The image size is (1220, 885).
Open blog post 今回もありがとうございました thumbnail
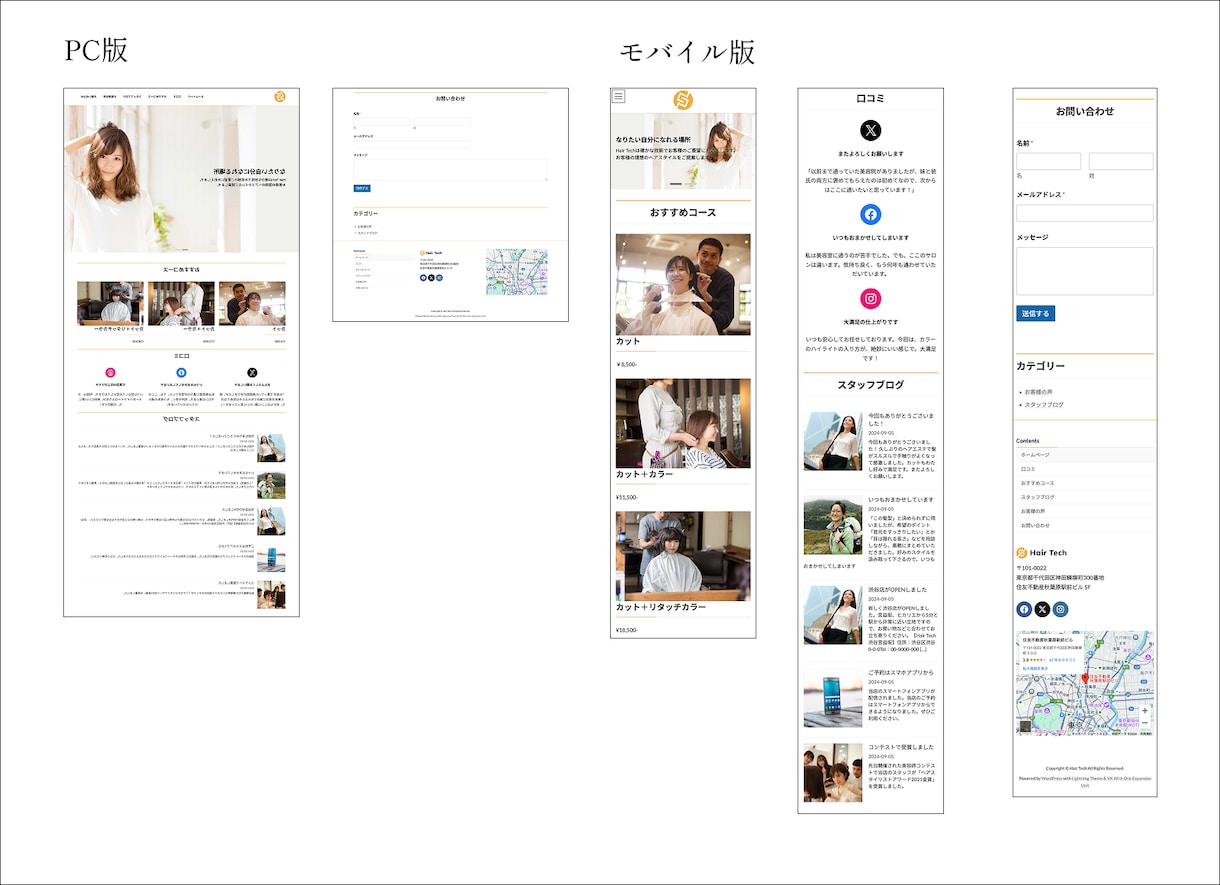click(x=833, y=441)
